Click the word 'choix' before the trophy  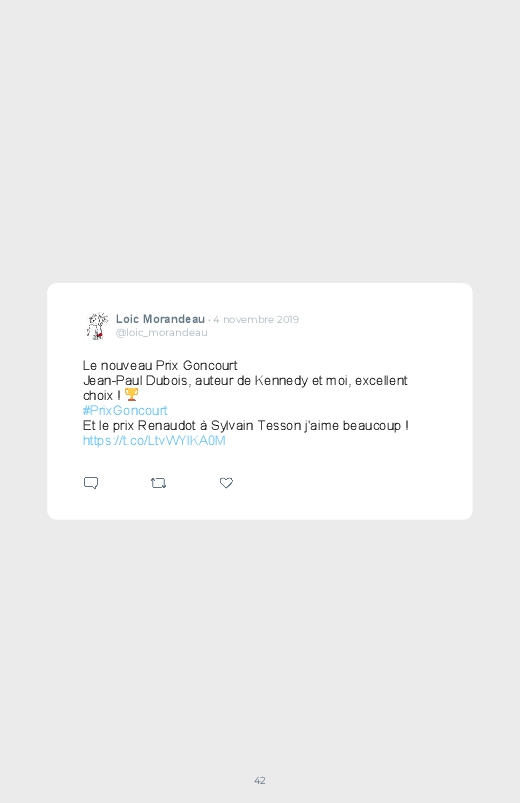point(98,395)
